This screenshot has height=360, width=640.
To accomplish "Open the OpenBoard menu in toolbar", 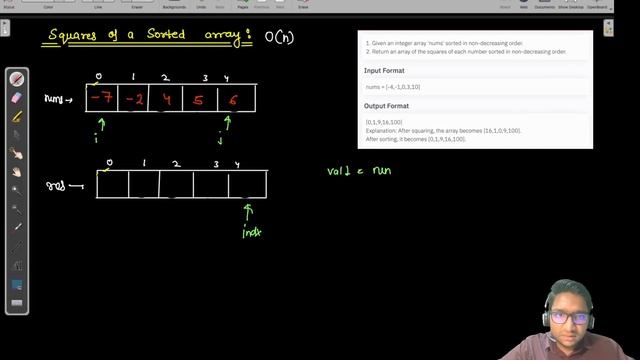I will click(x=598, y=4).
